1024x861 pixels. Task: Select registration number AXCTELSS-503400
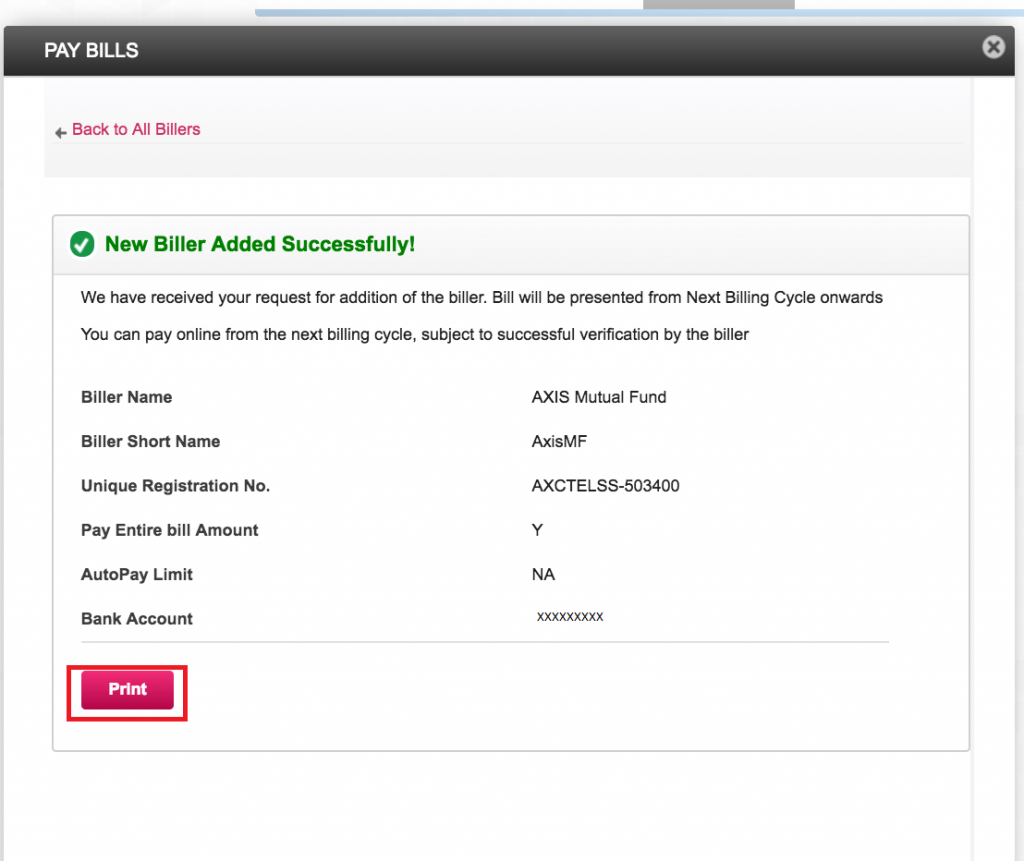pos(606,486)
